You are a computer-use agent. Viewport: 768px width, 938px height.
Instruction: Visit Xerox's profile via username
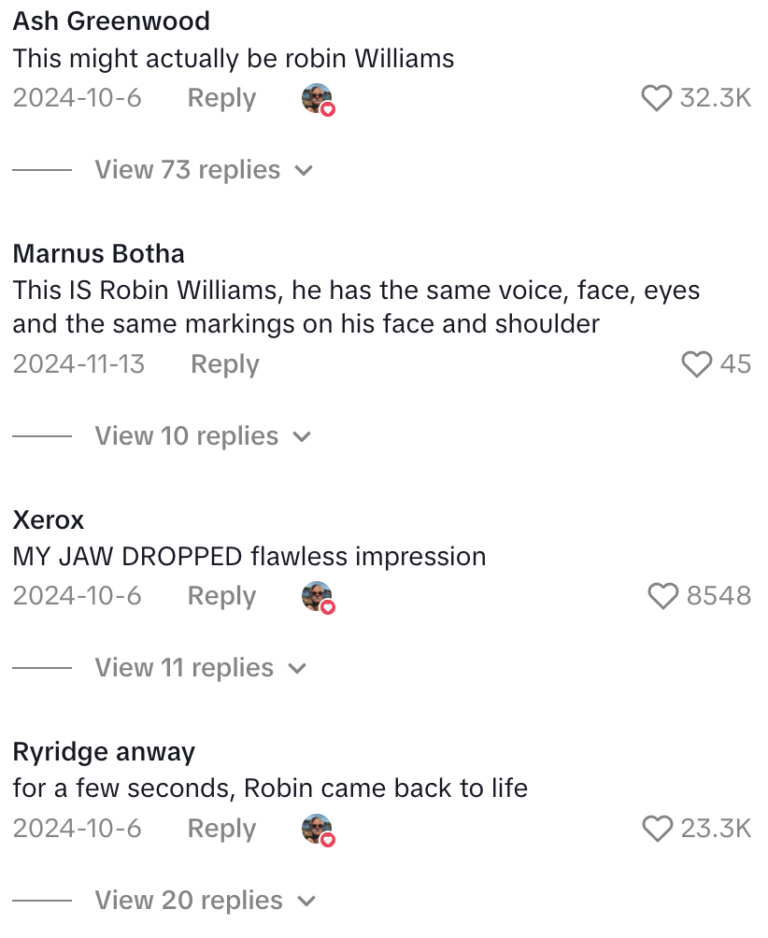(x=48, y=520)
